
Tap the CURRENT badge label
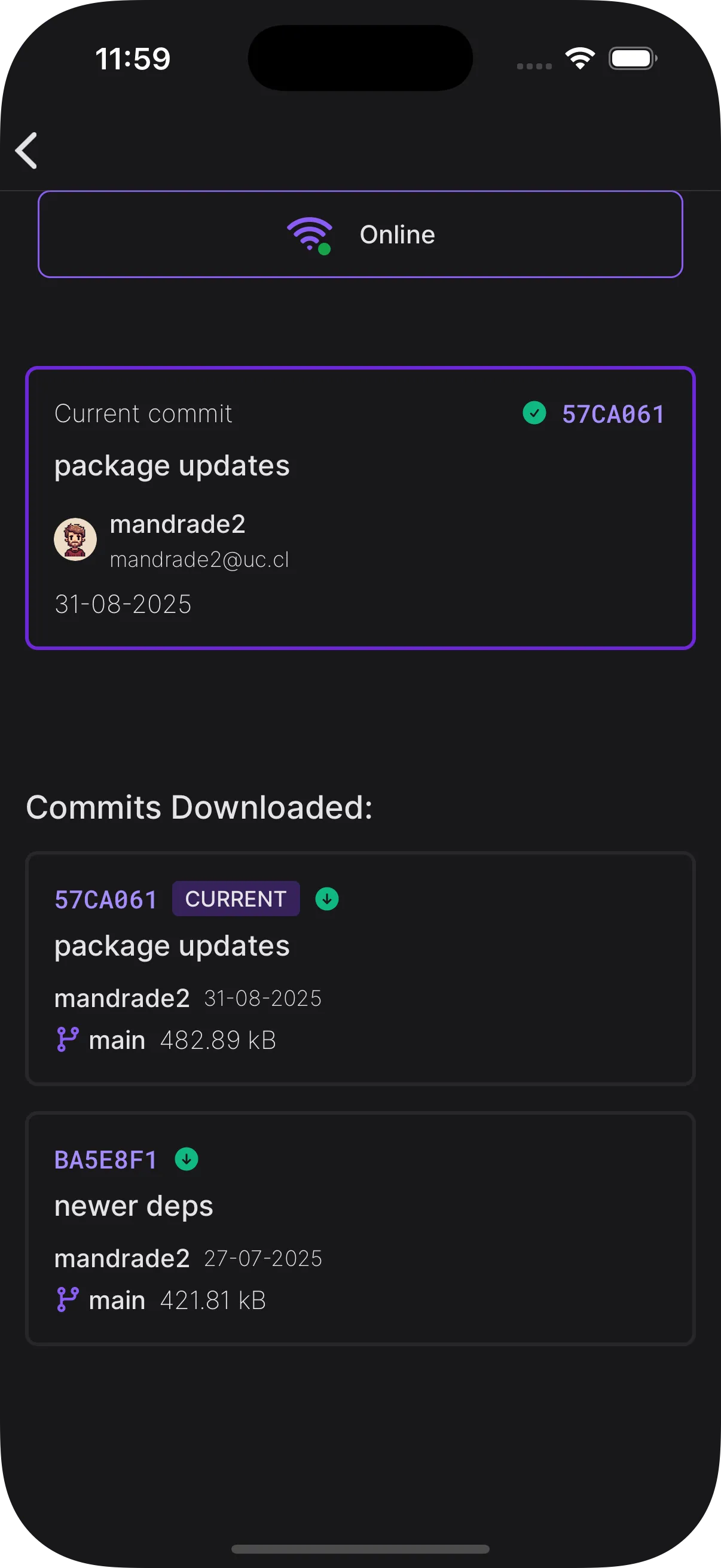[236, 898]
